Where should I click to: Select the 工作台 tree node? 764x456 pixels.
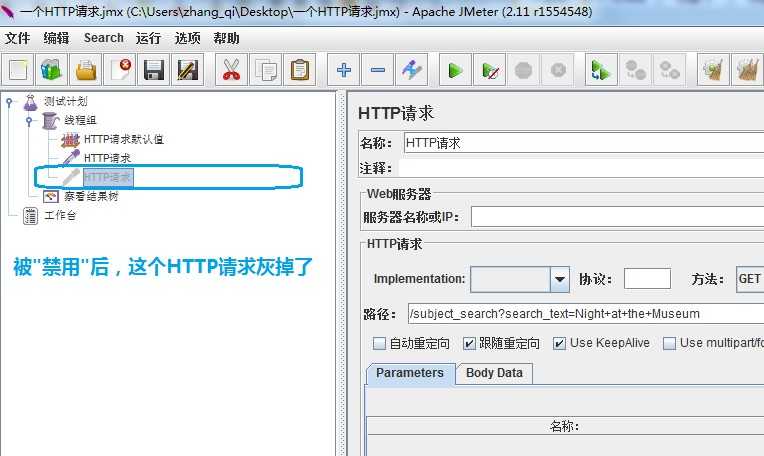pos(60,215)
